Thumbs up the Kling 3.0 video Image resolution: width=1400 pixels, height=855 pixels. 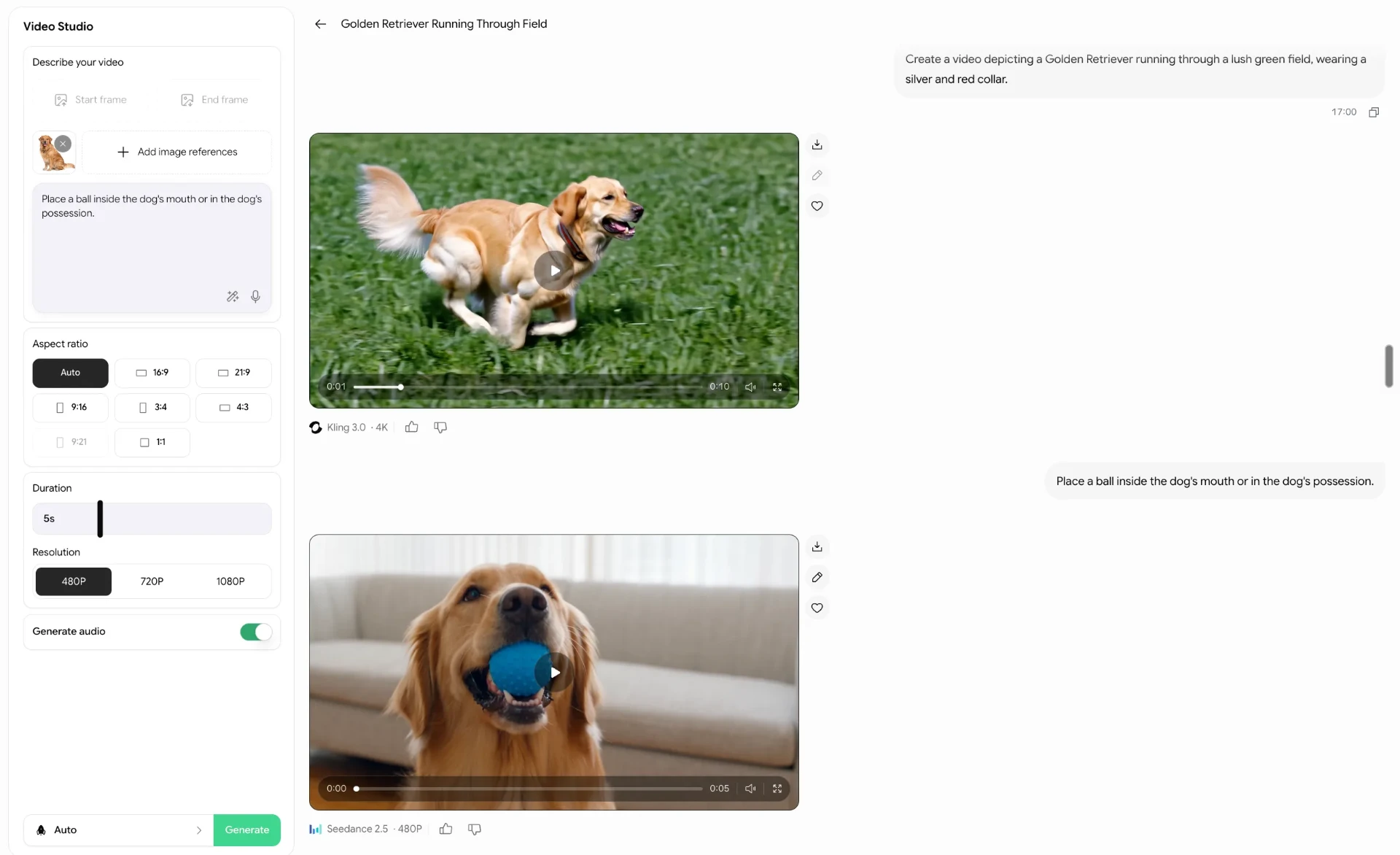pos(412,427)
